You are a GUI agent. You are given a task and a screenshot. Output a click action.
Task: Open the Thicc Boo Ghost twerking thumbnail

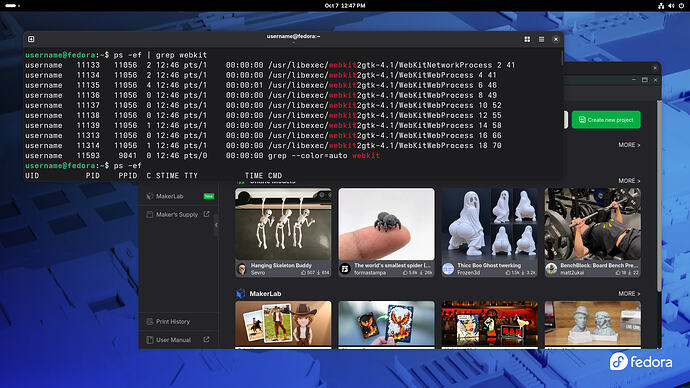point(489,224)
